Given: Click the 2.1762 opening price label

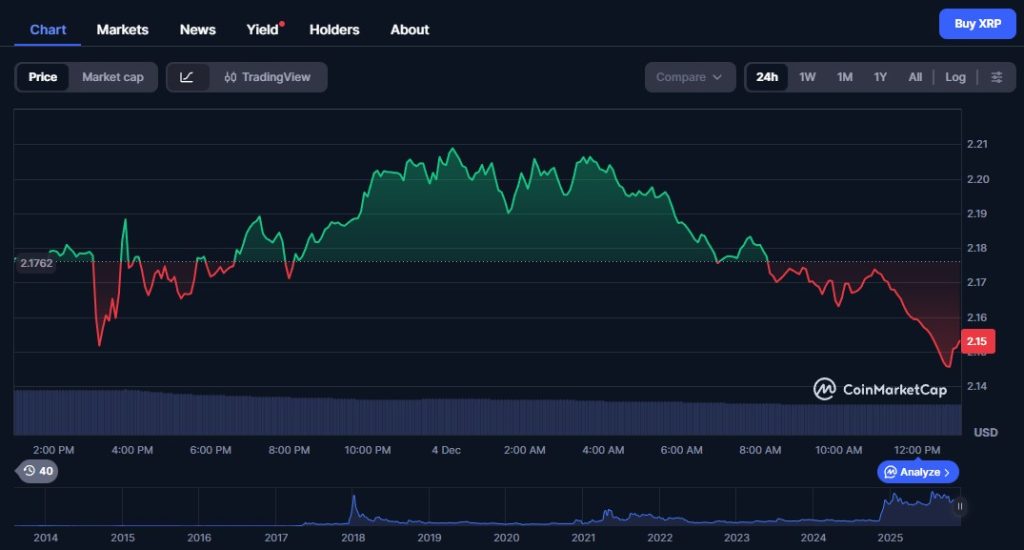Looking at the screenshot, I should (x=35, y=263).
